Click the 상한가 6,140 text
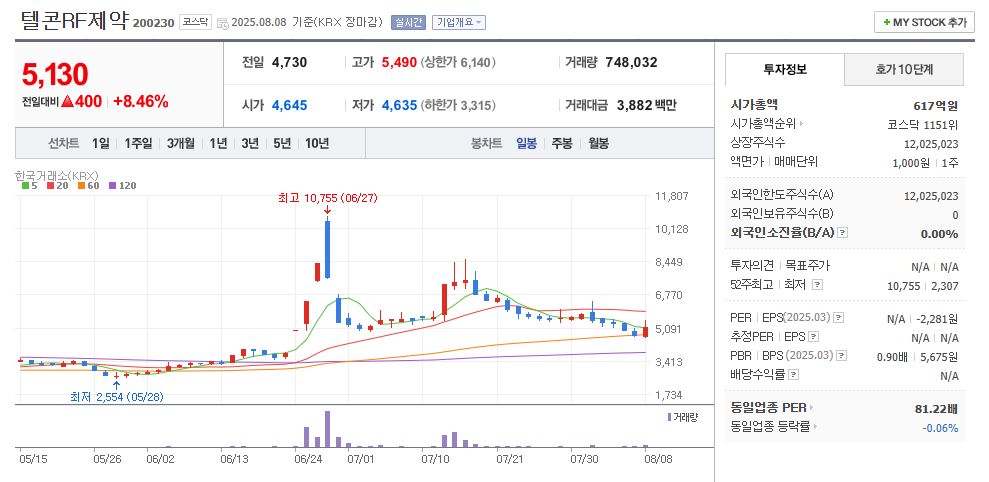The height and width of the screenshot is (482, 989). click(458, 62)
